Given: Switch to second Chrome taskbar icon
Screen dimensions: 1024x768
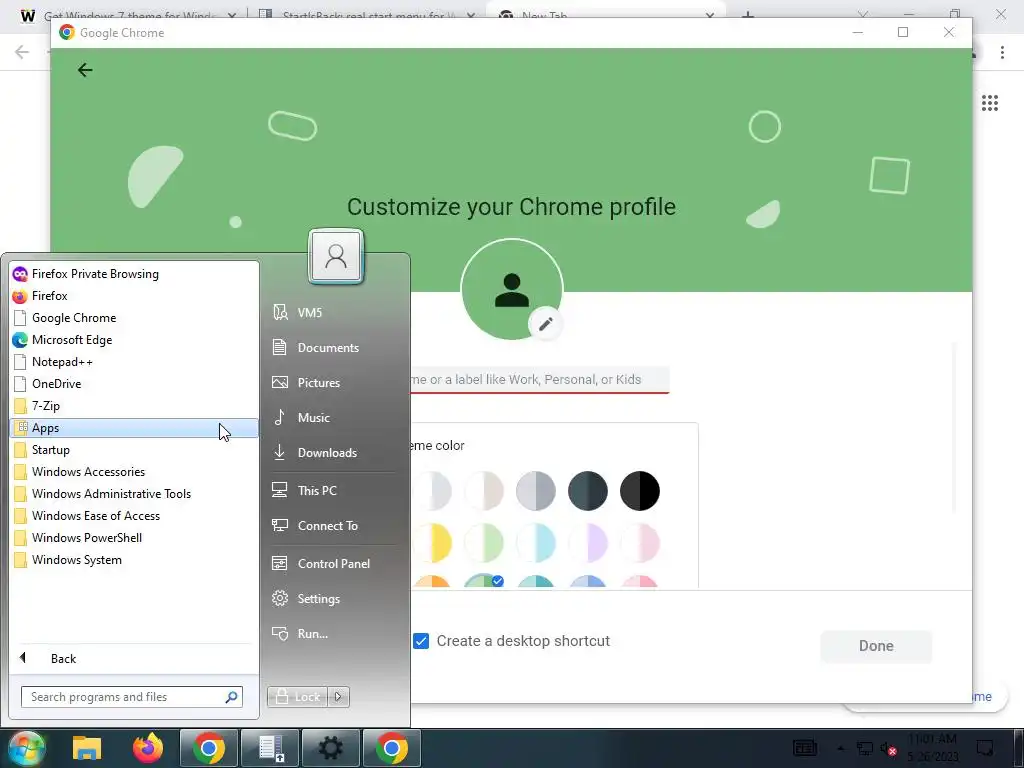Looking at the screenshot, I should (392, 748).
